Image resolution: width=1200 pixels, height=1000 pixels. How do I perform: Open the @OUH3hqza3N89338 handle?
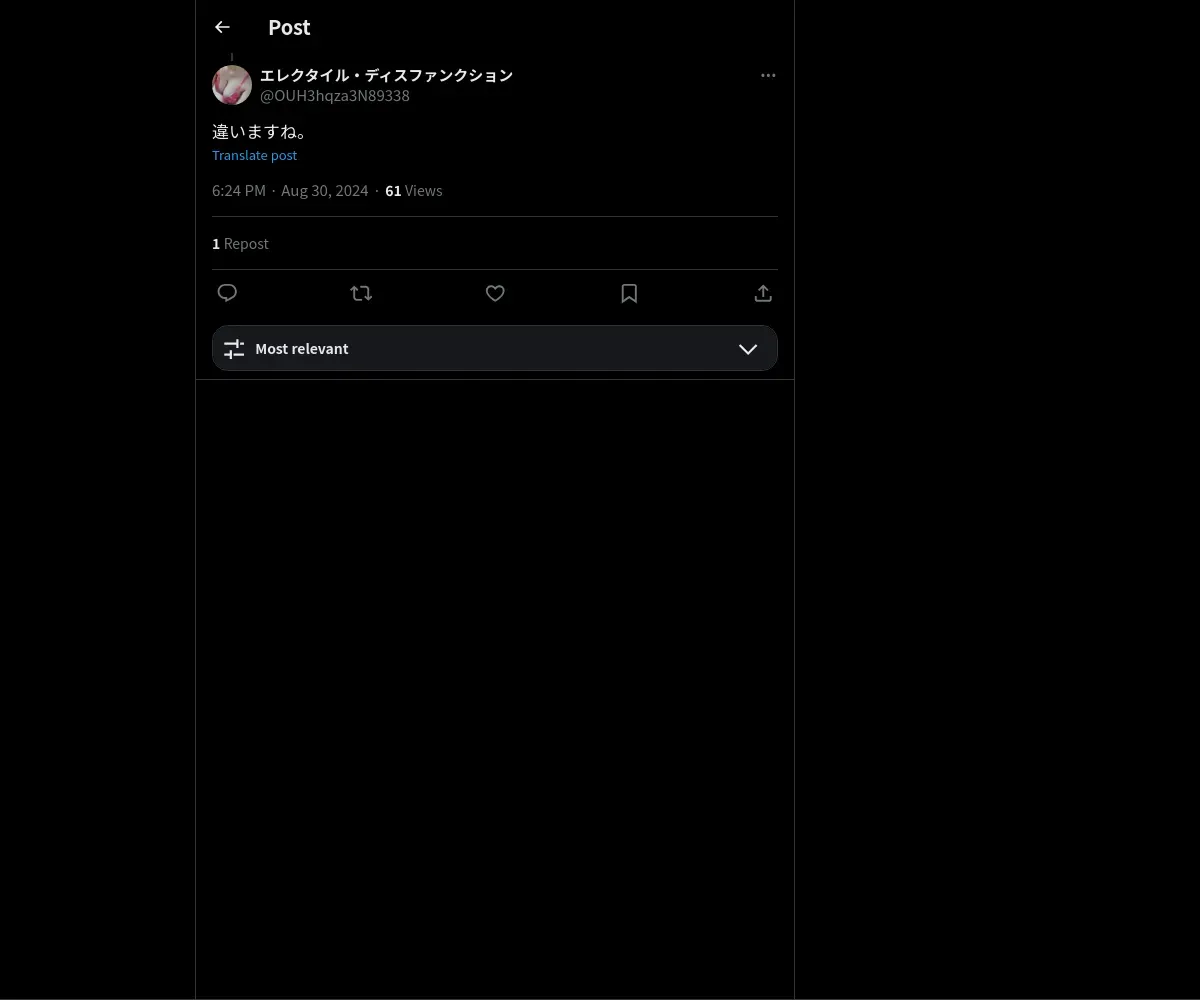click(335, 96)
